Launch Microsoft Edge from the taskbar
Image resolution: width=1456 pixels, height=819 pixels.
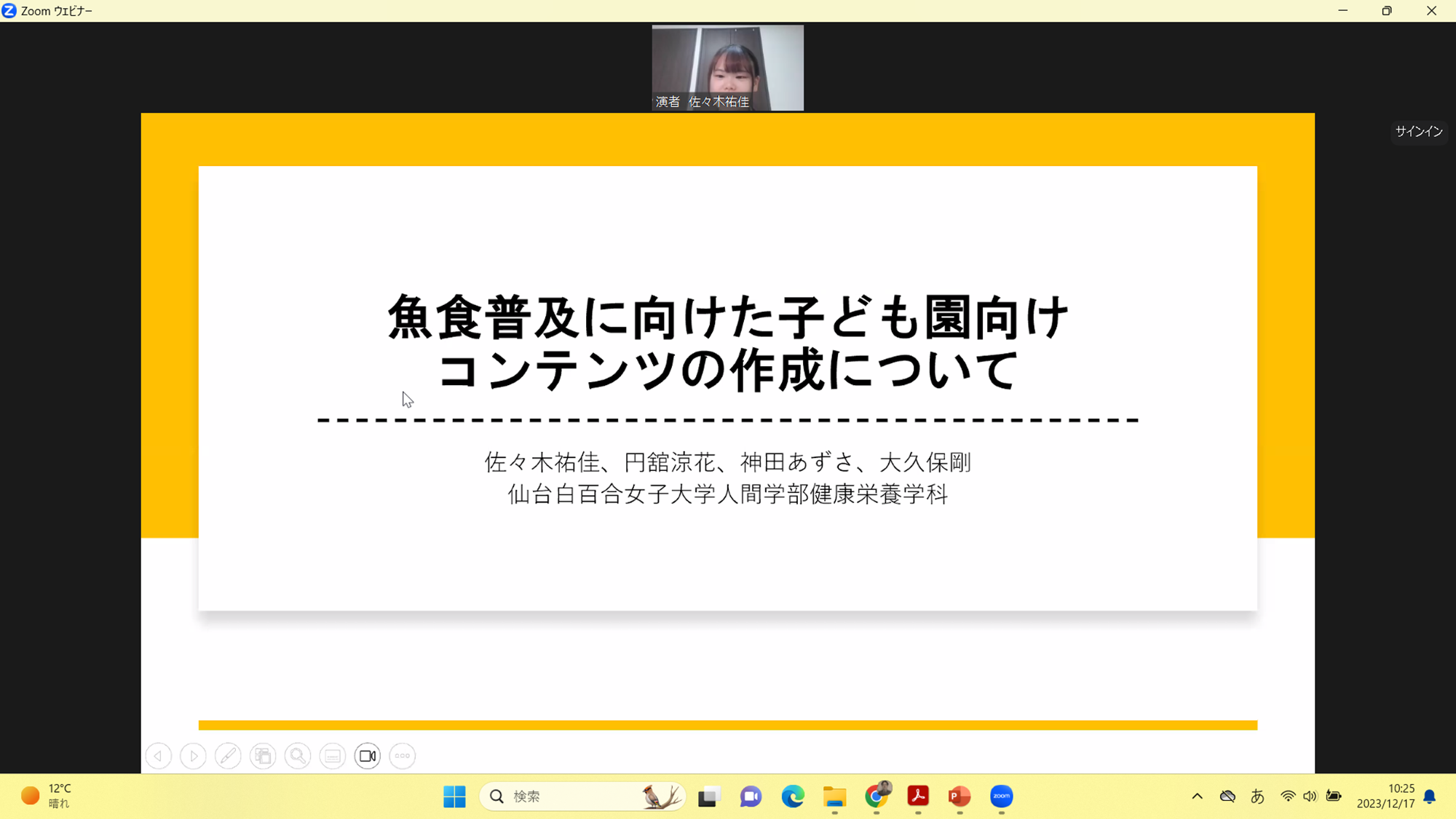pyautogui.click(x=793, y=796)
